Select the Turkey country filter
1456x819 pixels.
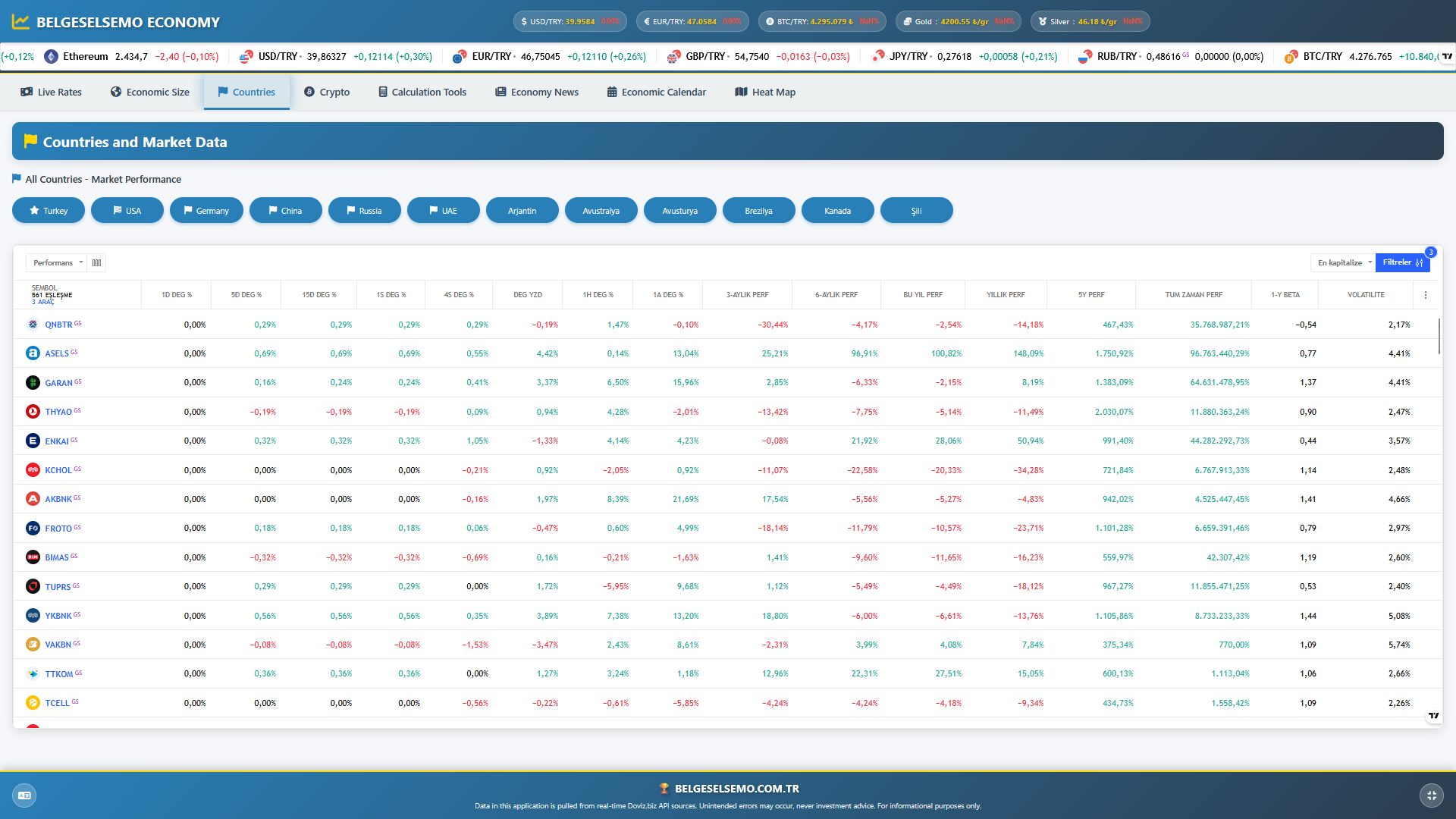point(49,211)
